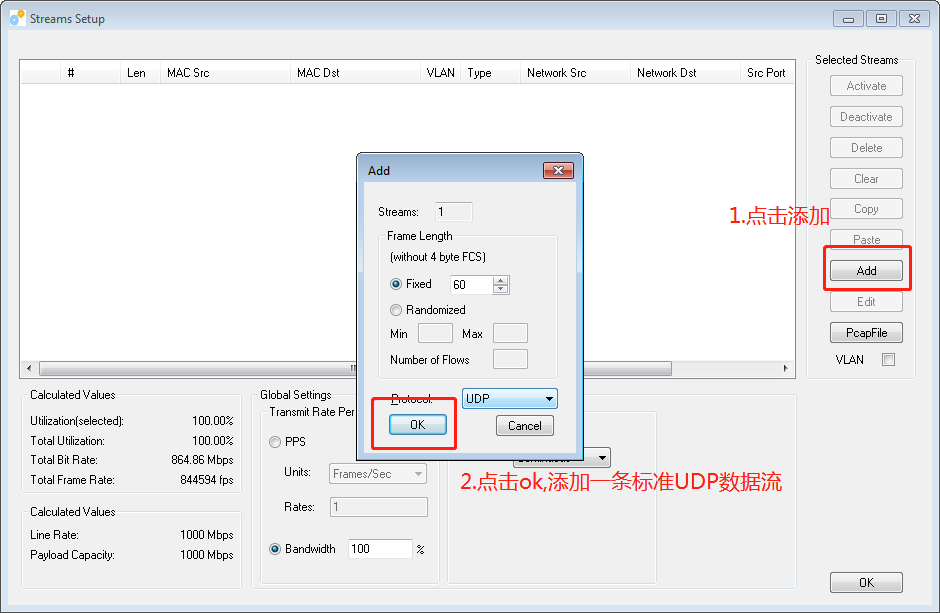940x613 pixels.
Task: Click the Streams count field
Action: pos(453,212)
